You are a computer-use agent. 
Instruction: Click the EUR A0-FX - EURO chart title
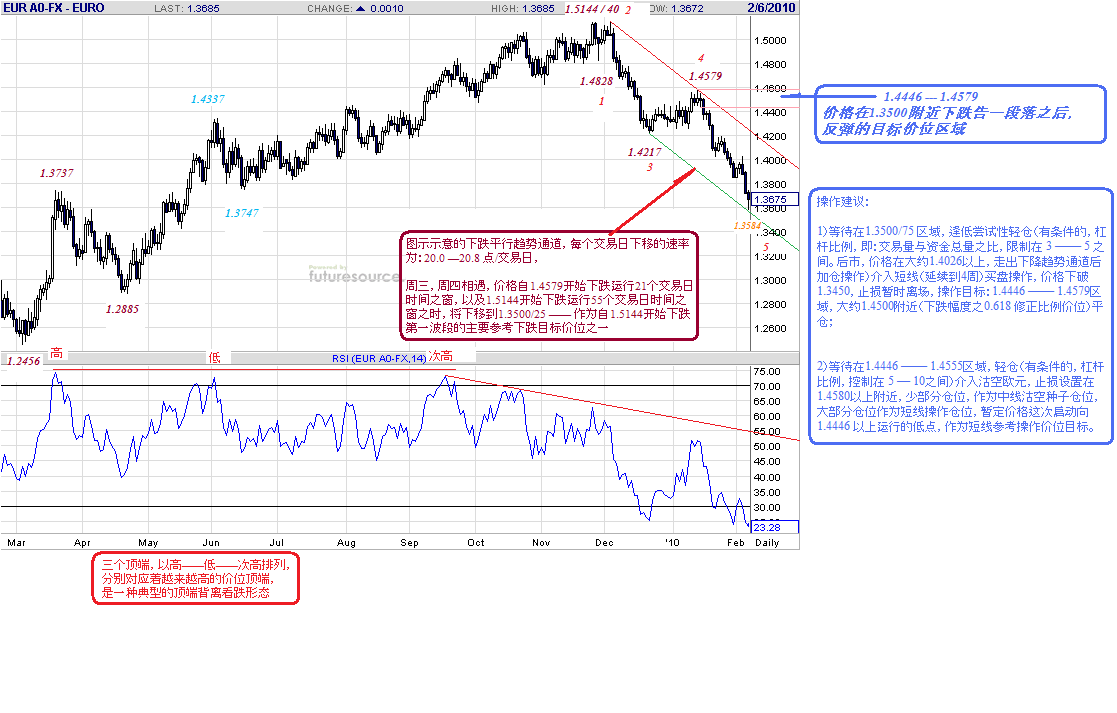54,8
